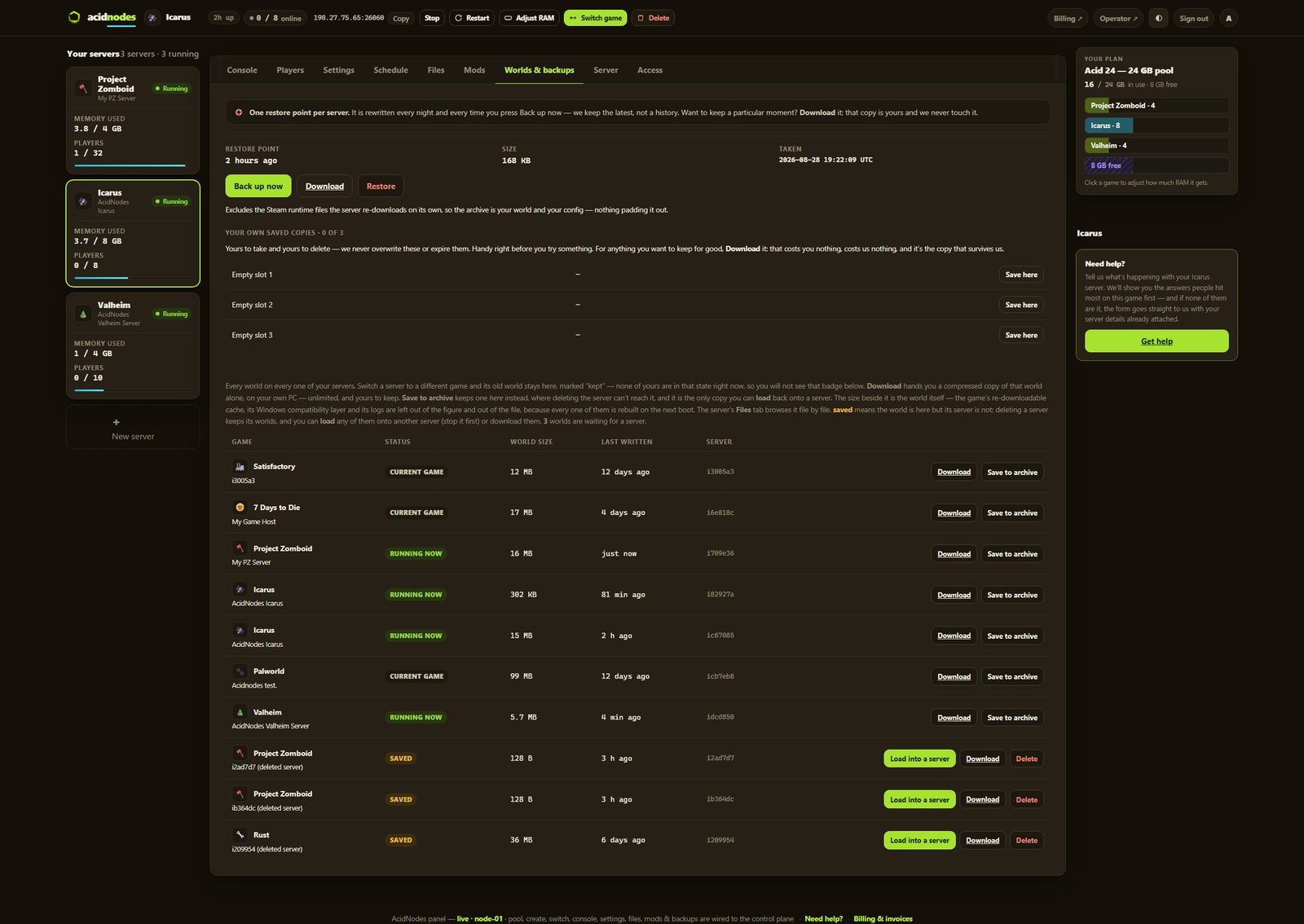The width and height of the screenshot is (1304, 924).
Task: Save here in Empty slot 2
Action: 1021,305
